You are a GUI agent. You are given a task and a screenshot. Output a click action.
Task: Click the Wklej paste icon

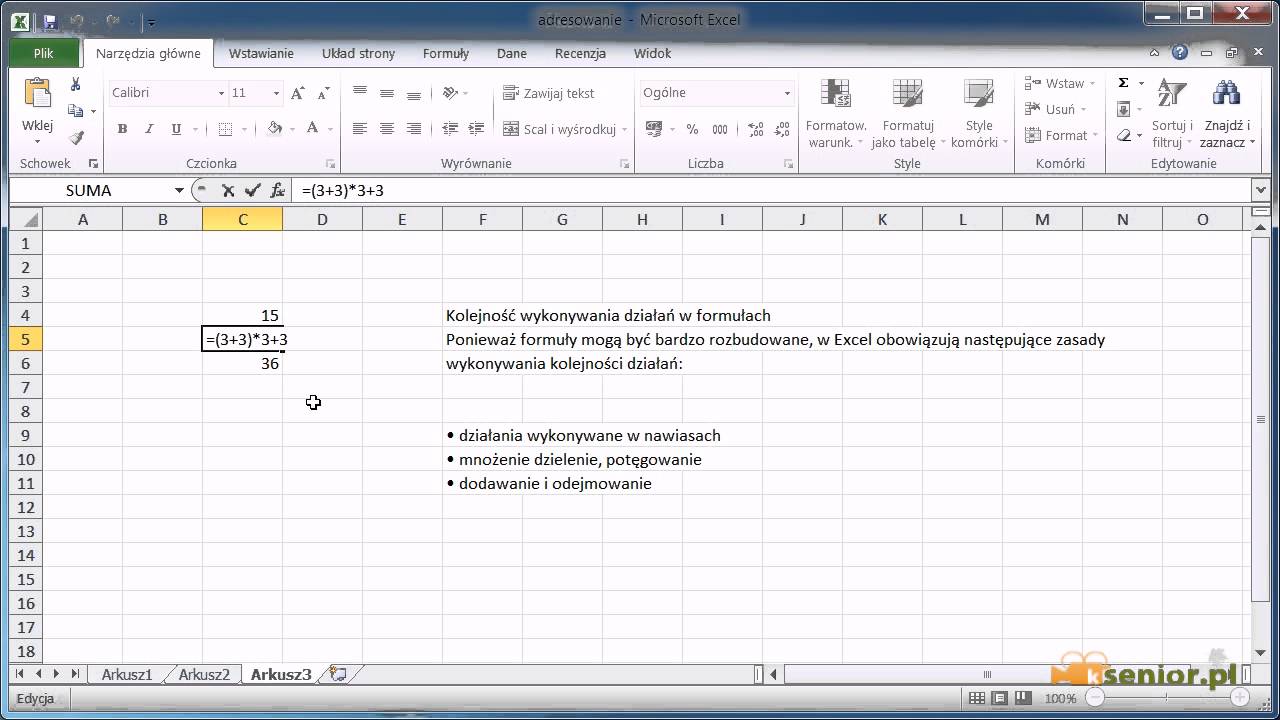37,93
